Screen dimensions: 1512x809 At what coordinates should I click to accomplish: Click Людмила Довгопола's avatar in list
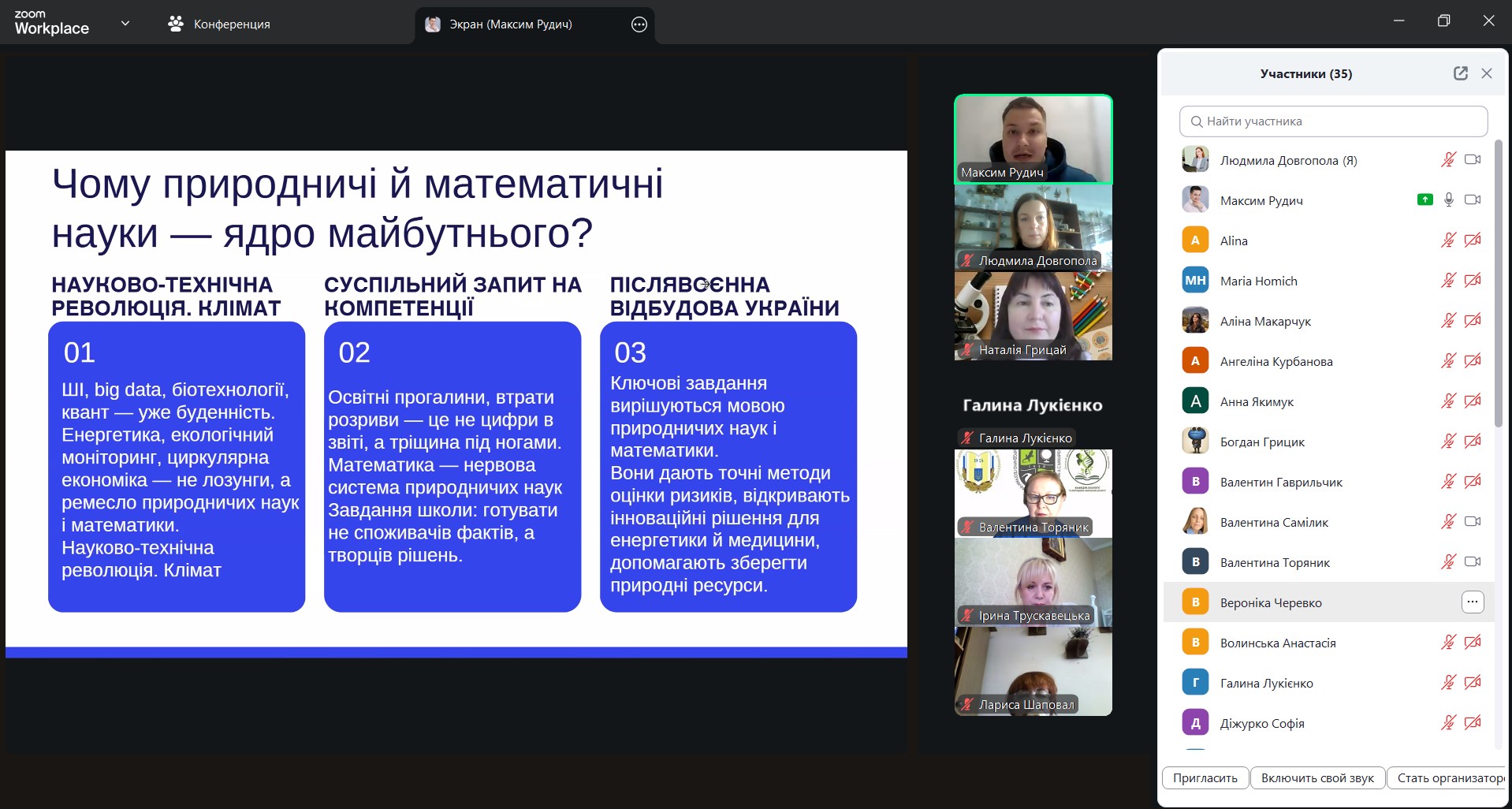coord(1195,160)
